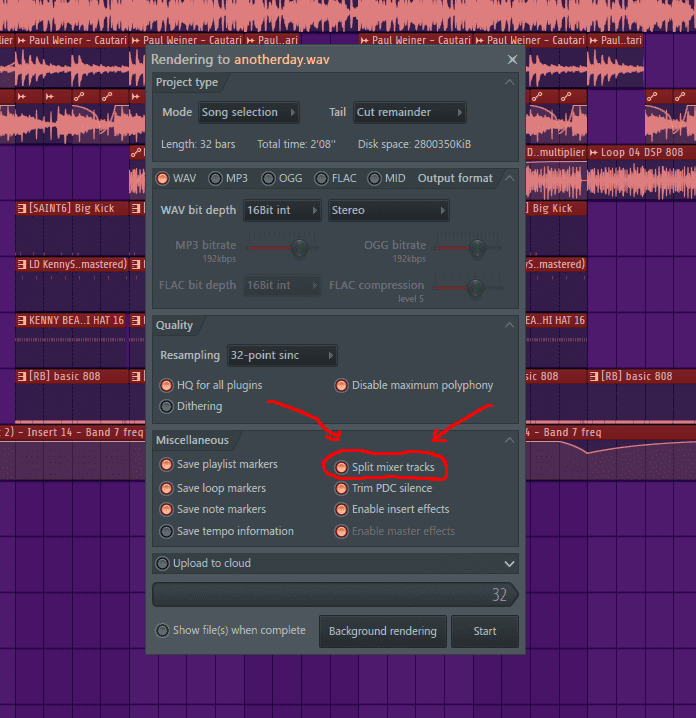Click the Output format label
Image resolution: width=696 pixels, height=718 pixels.
tap(455, 178)
